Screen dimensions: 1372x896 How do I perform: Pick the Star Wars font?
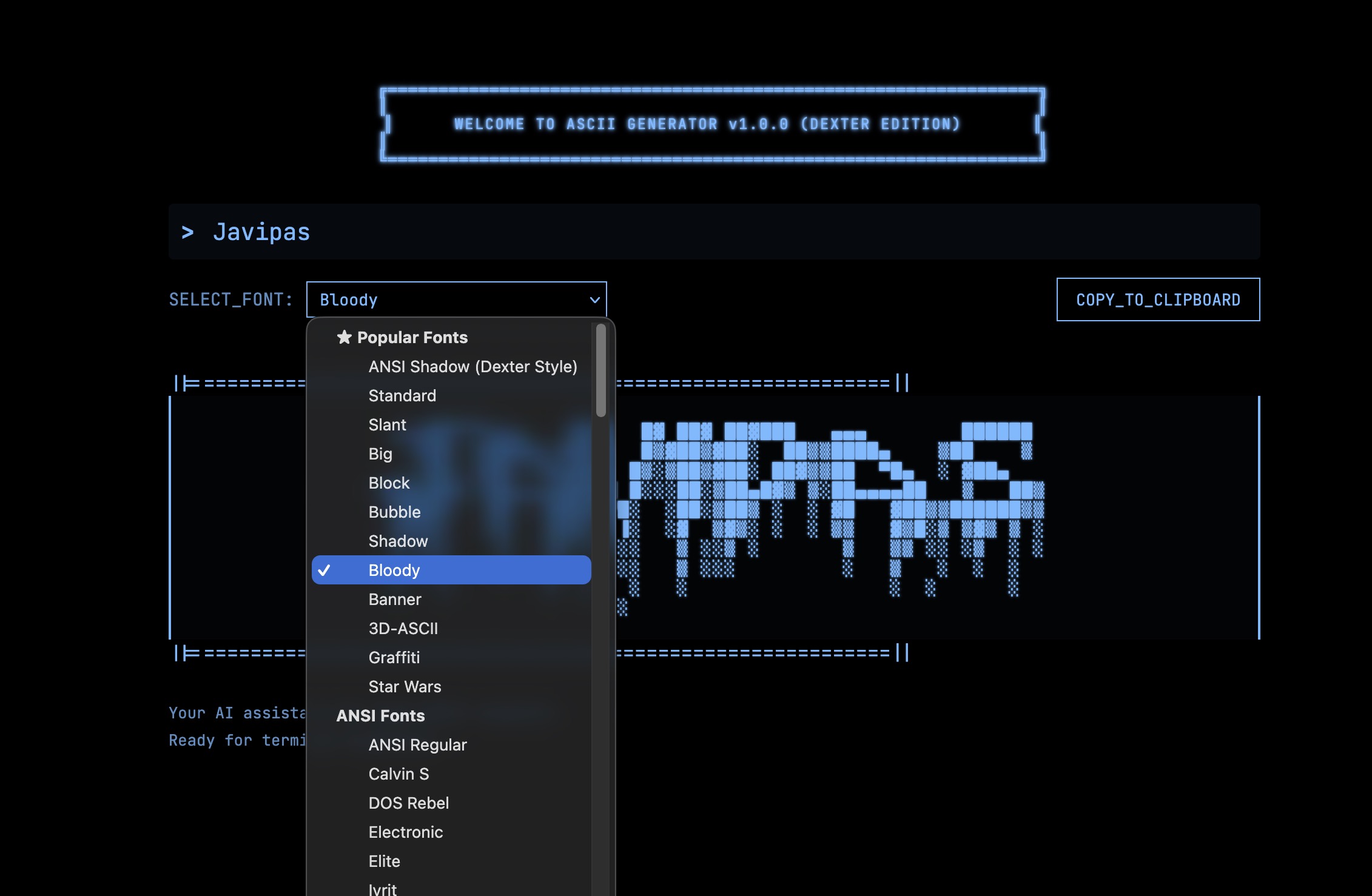(405, 687)
